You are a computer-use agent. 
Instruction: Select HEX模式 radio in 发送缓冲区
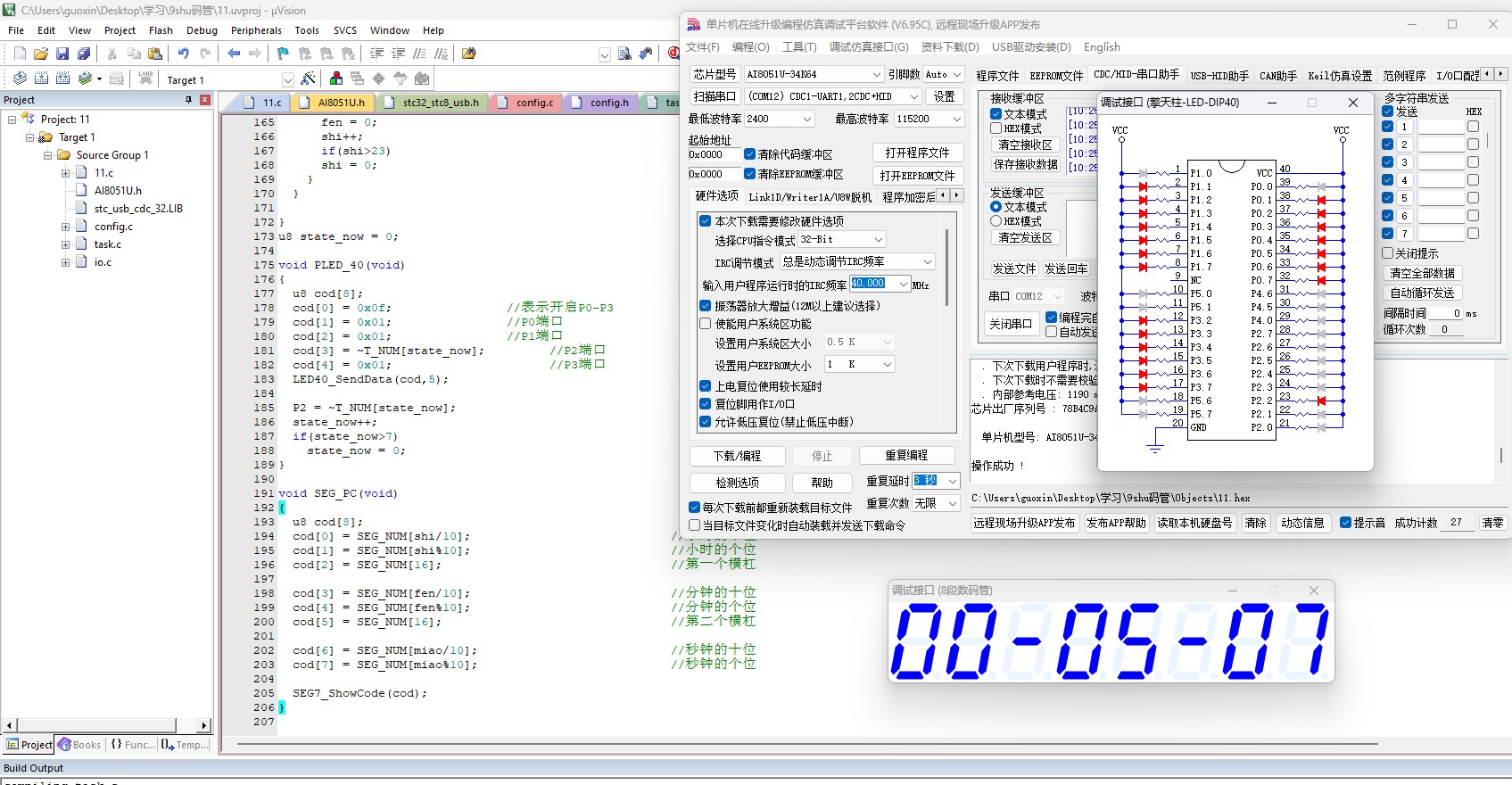[x=996, y=221]
